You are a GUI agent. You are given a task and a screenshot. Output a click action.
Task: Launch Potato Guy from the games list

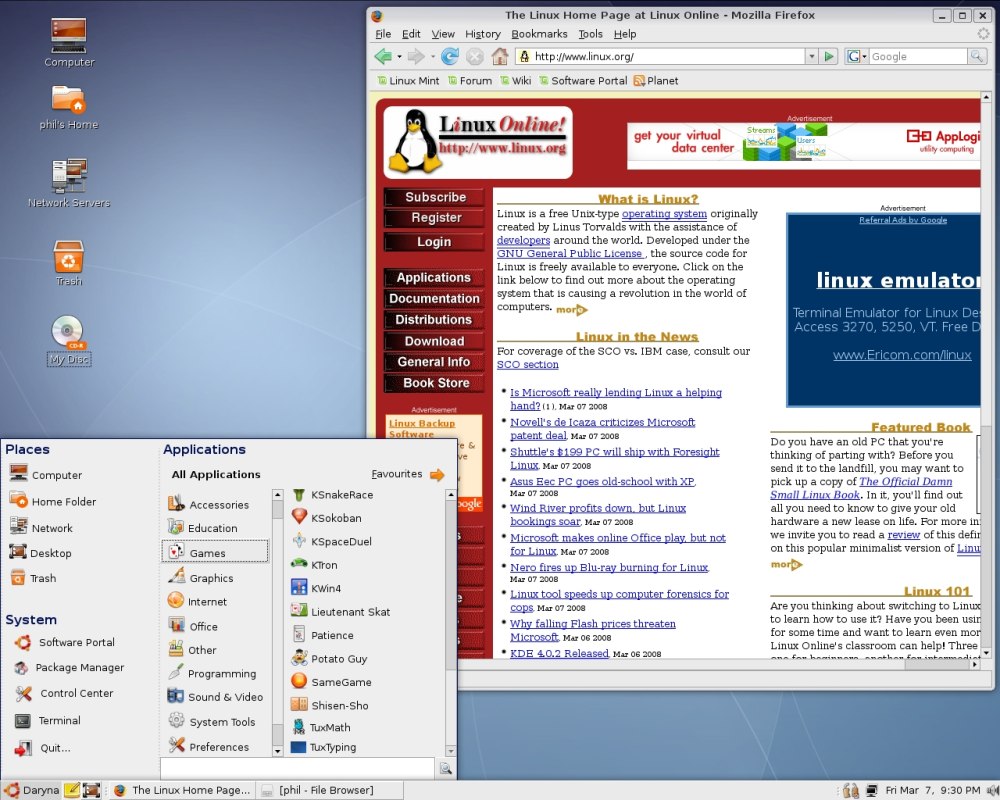click(x=338, y=659)
